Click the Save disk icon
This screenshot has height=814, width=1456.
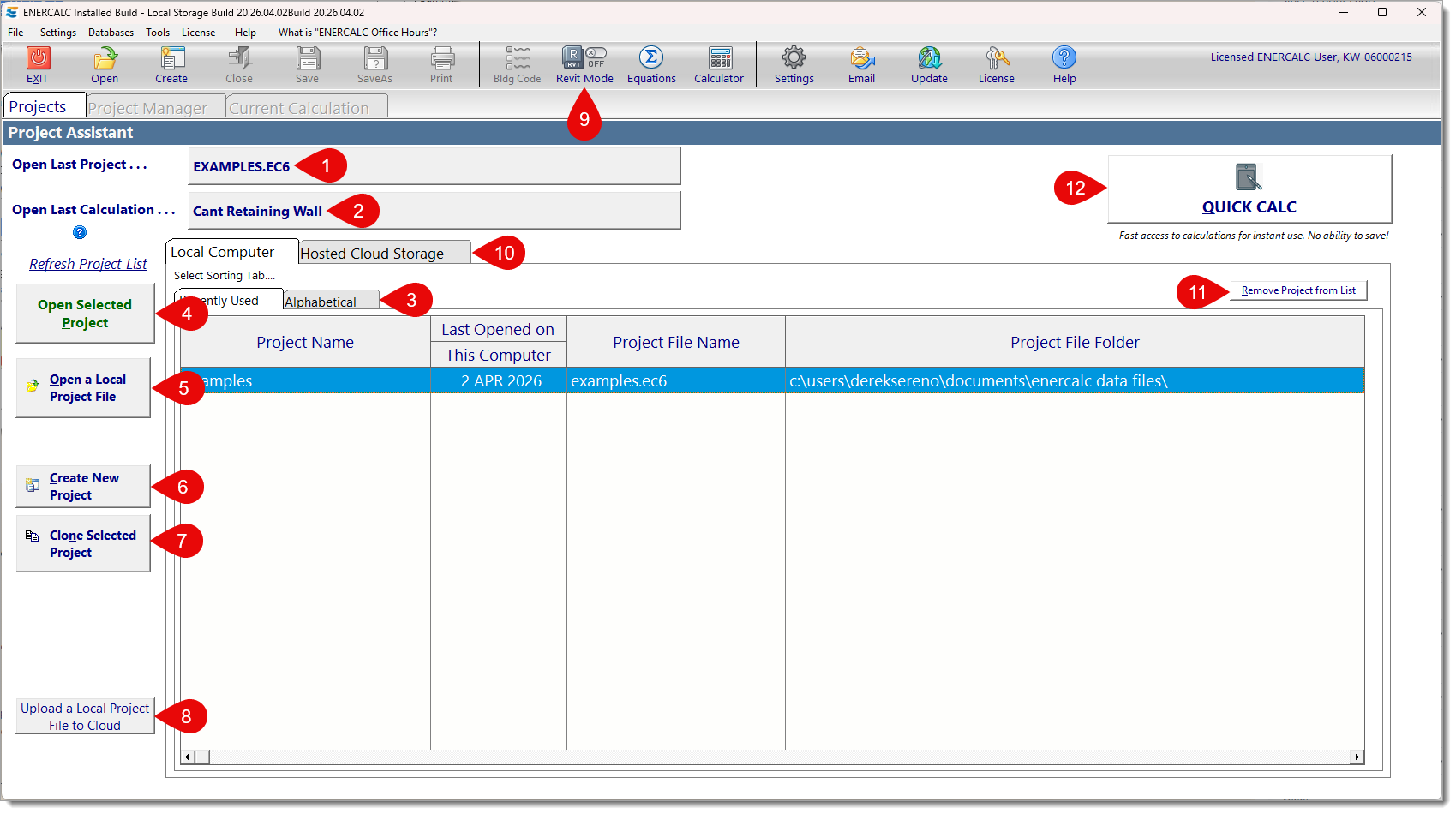pos(307,57)
